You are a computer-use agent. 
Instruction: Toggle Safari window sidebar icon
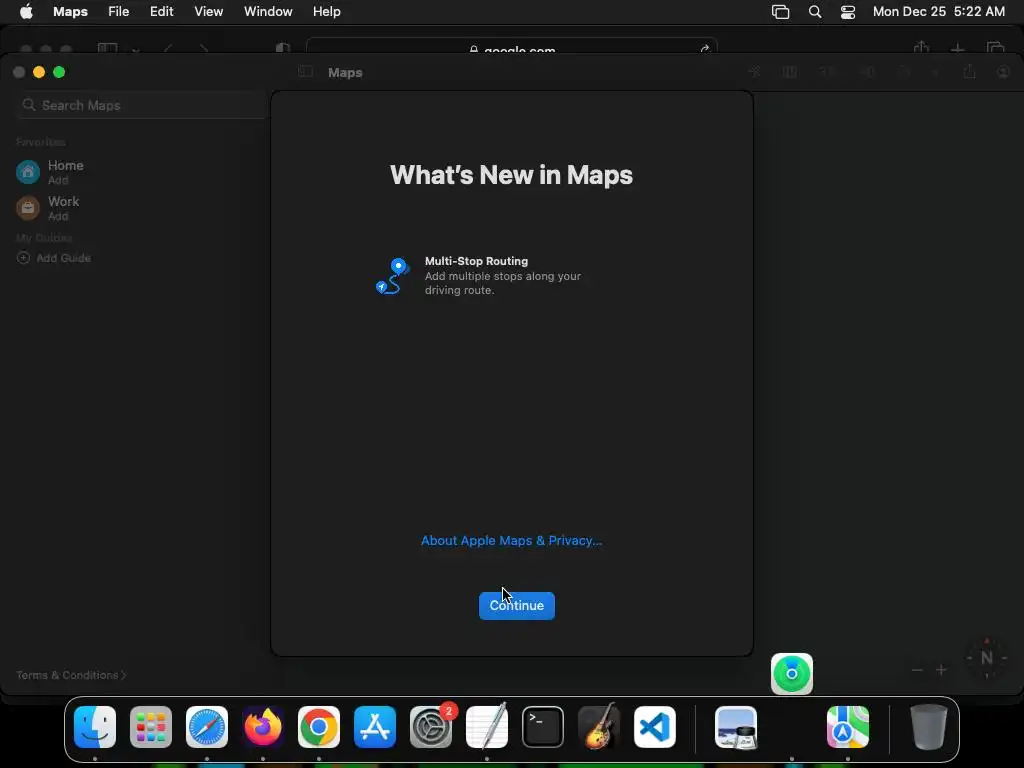click(x=108, y=48)
